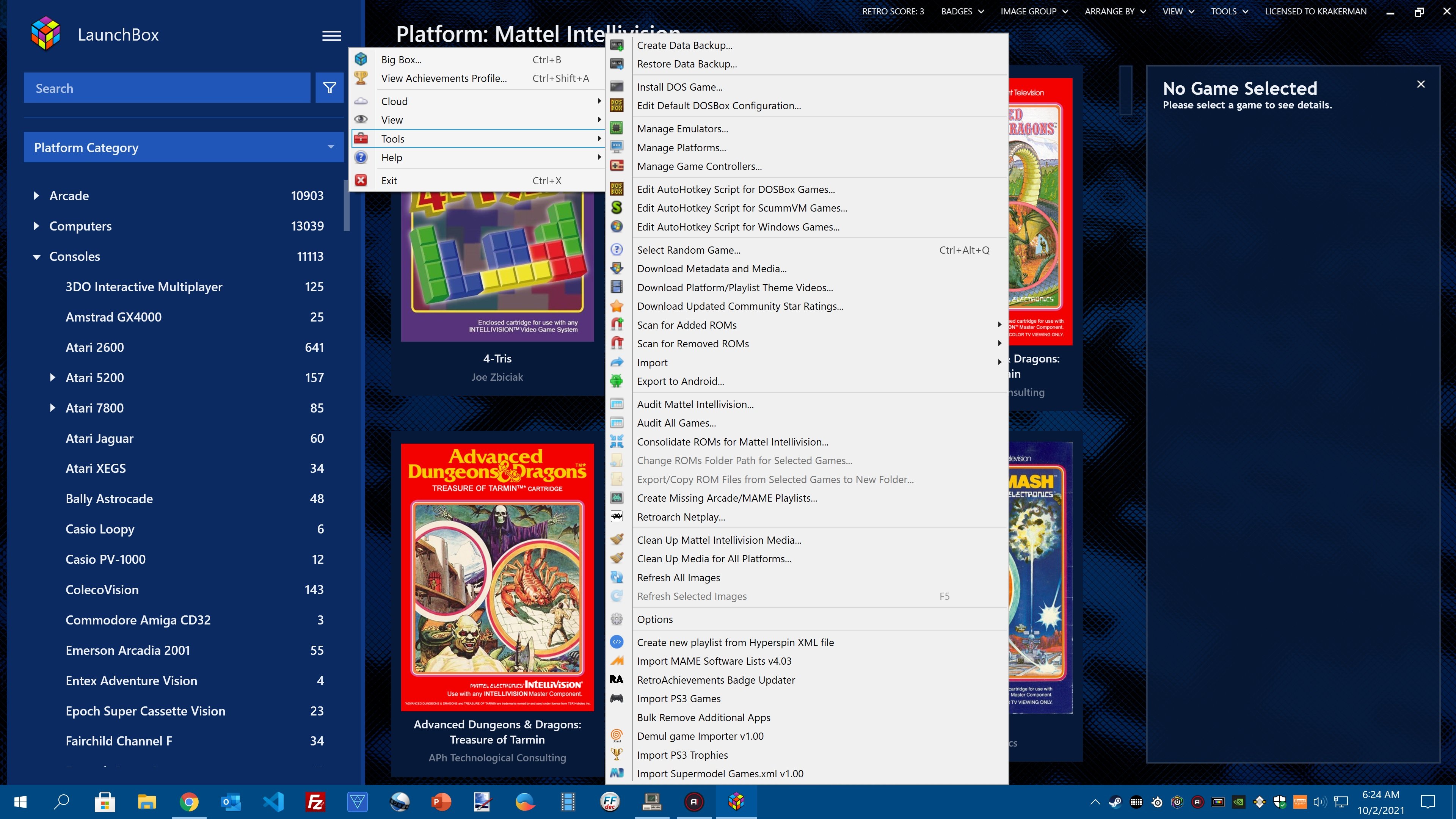The height and width of the screenshot is (819, 1456).
Task: Open the View submenu entry
Action: pos(478,120)
